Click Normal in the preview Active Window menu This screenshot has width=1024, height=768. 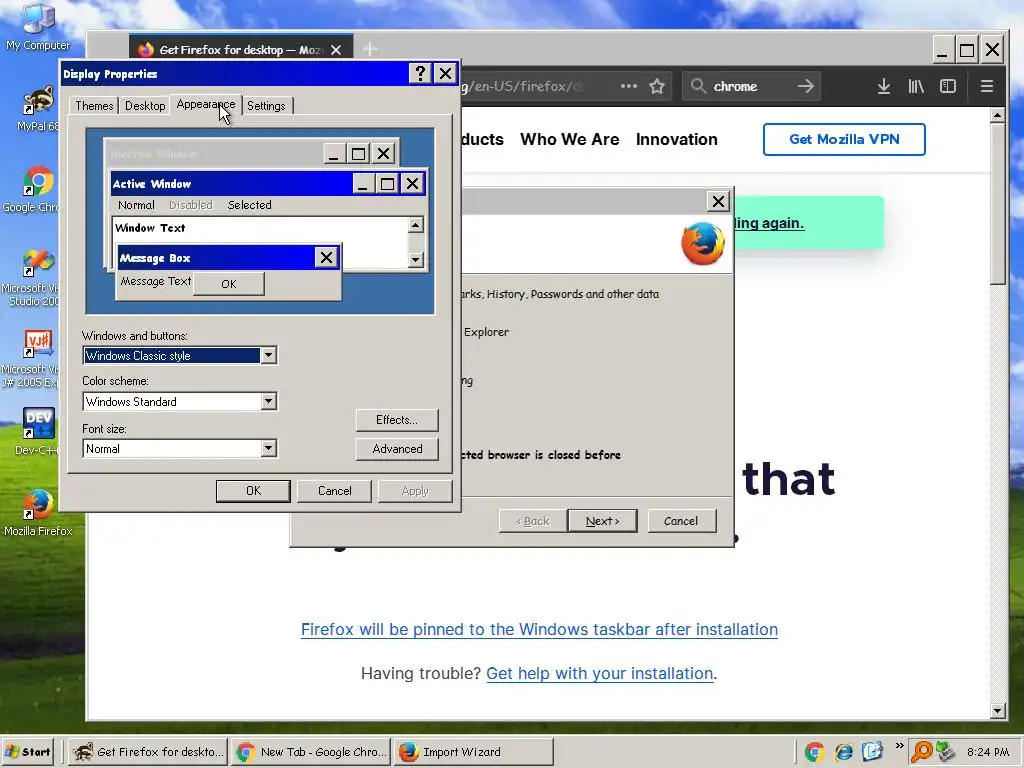pyautogui.click(x=136, y=205)
